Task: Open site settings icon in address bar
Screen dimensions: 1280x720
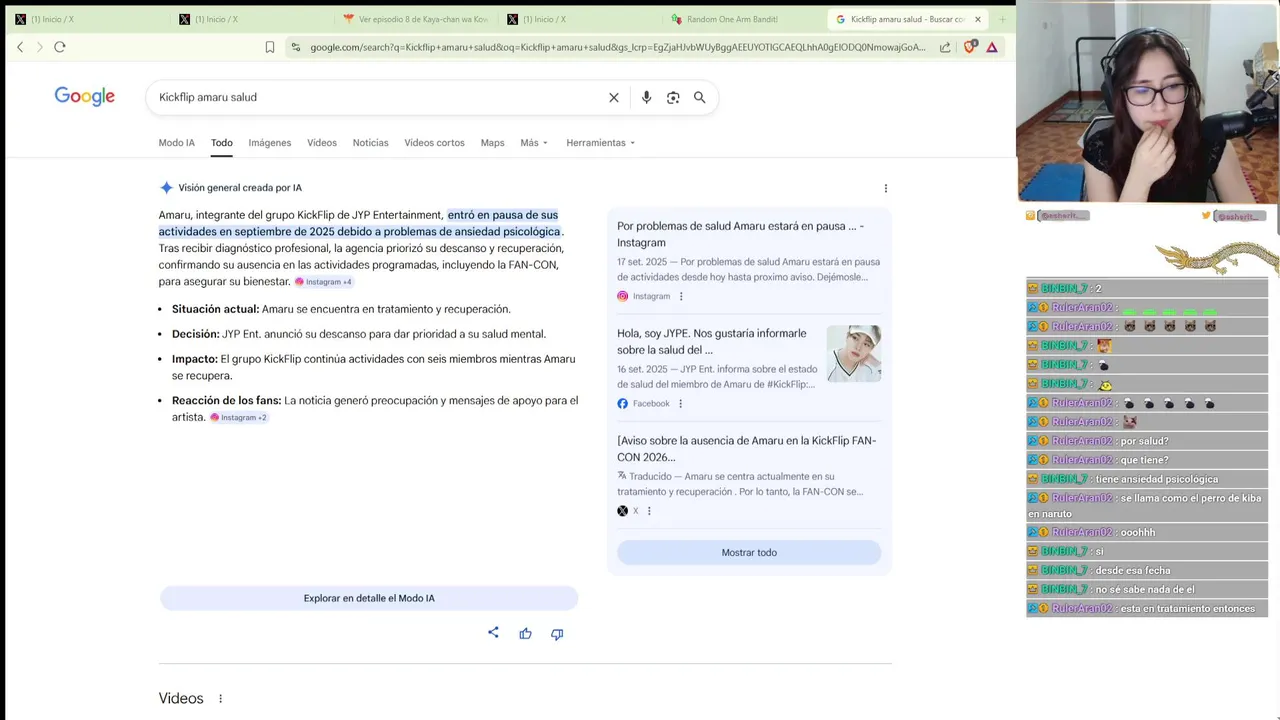Action: 295,47
